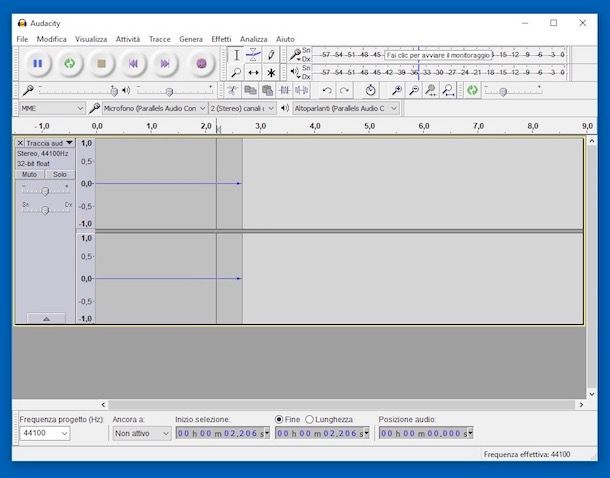Select the Selection (I-beam) tool
Image resolution: width=610 pixels, height=478 pixels.
coord(236,55)
